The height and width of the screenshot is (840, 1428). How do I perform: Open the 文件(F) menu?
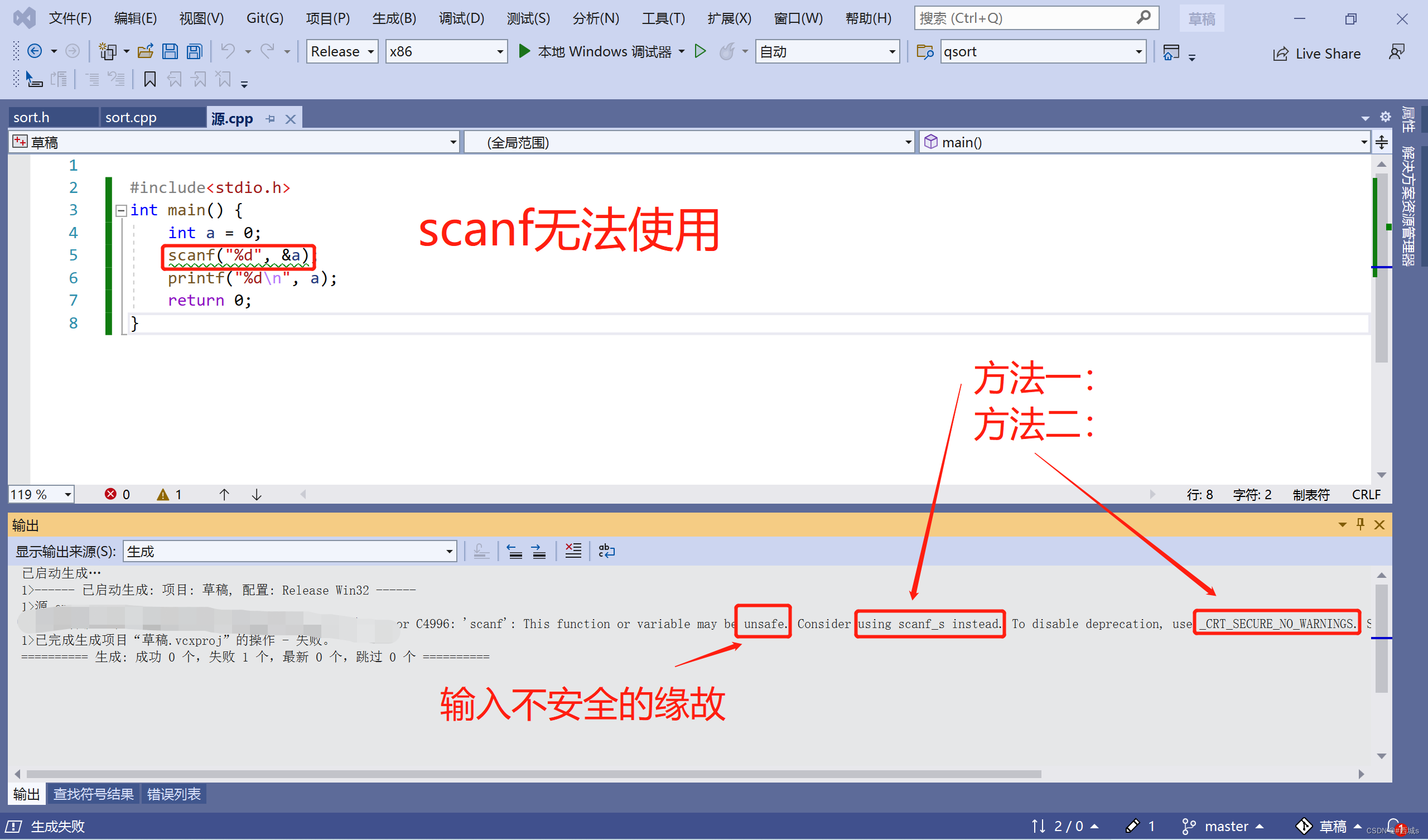tap(70, 18)
